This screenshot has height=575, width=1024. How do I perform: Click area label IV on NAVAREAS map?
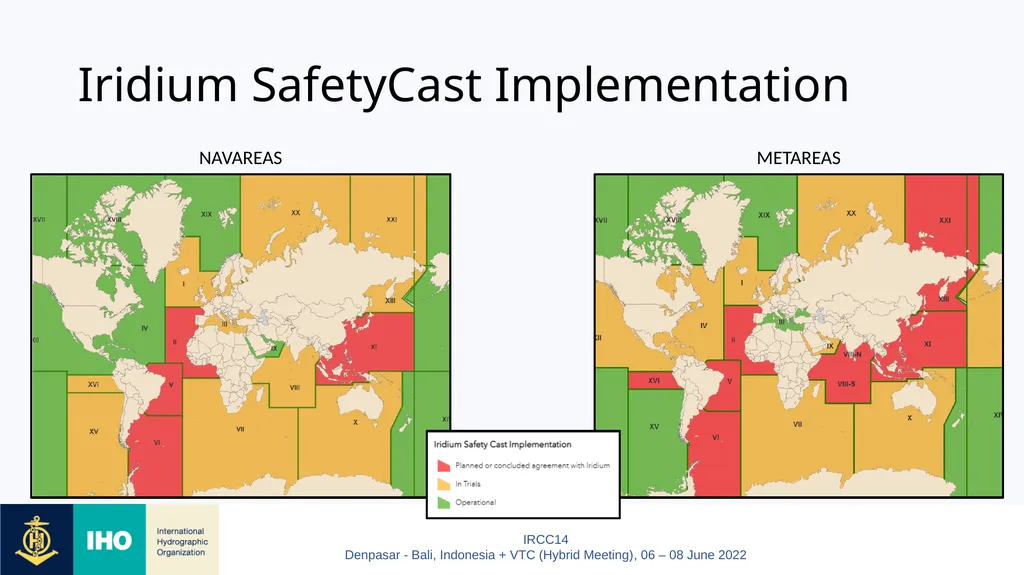pos(145,328)
